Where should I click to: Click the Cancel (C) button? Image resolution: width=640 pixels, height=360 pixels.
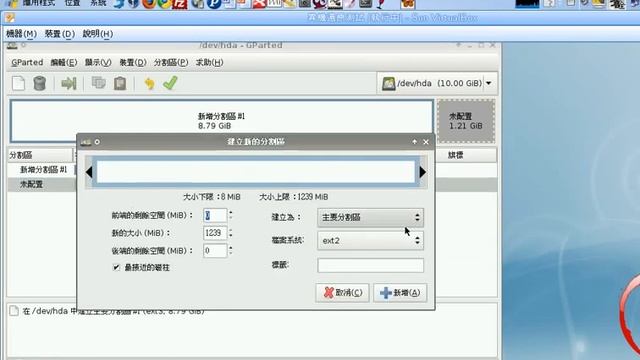click(x=342, y=293)
